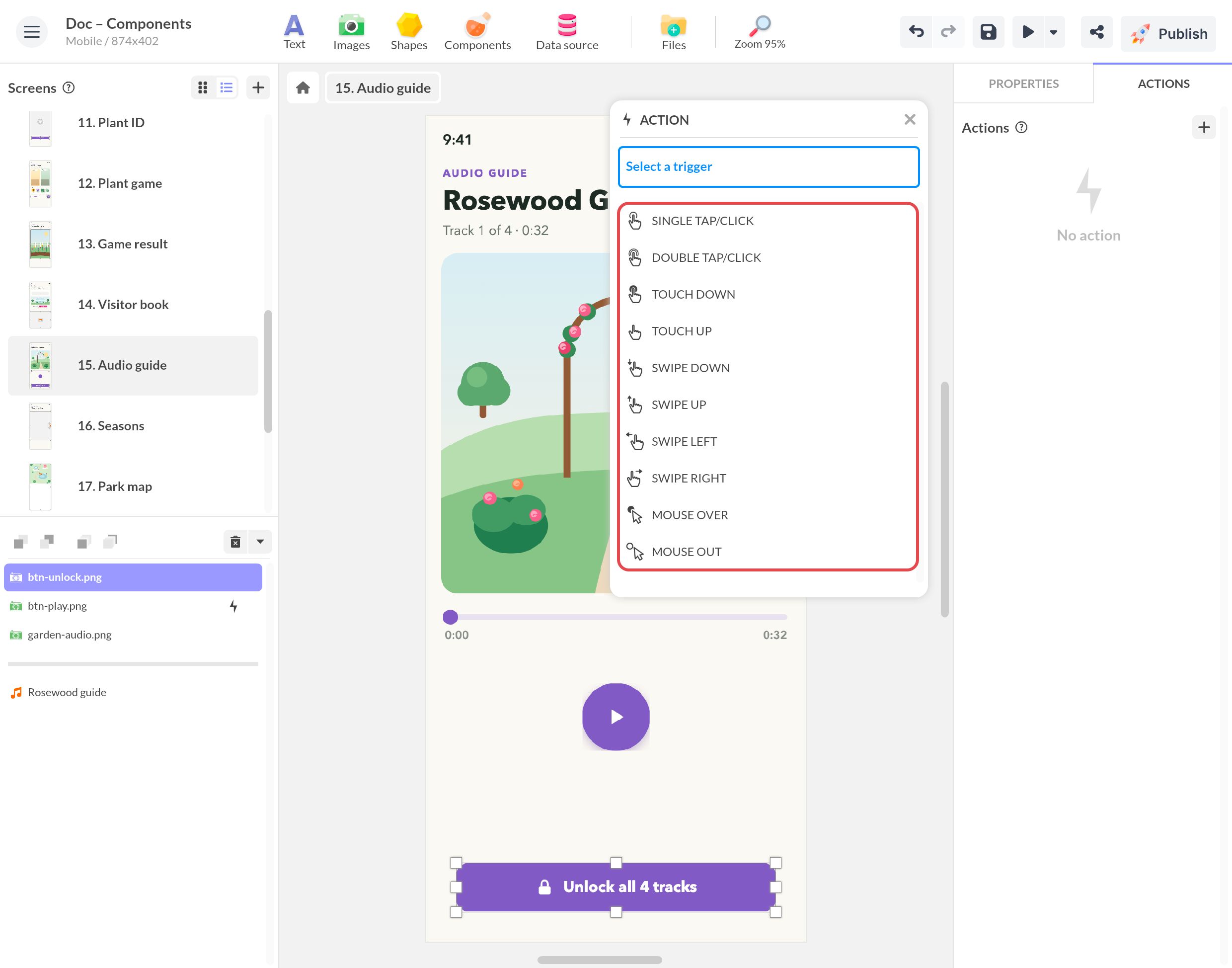
Task: Add a new action with plus button
Action: pyautogui.click(x=1204, y=128)
